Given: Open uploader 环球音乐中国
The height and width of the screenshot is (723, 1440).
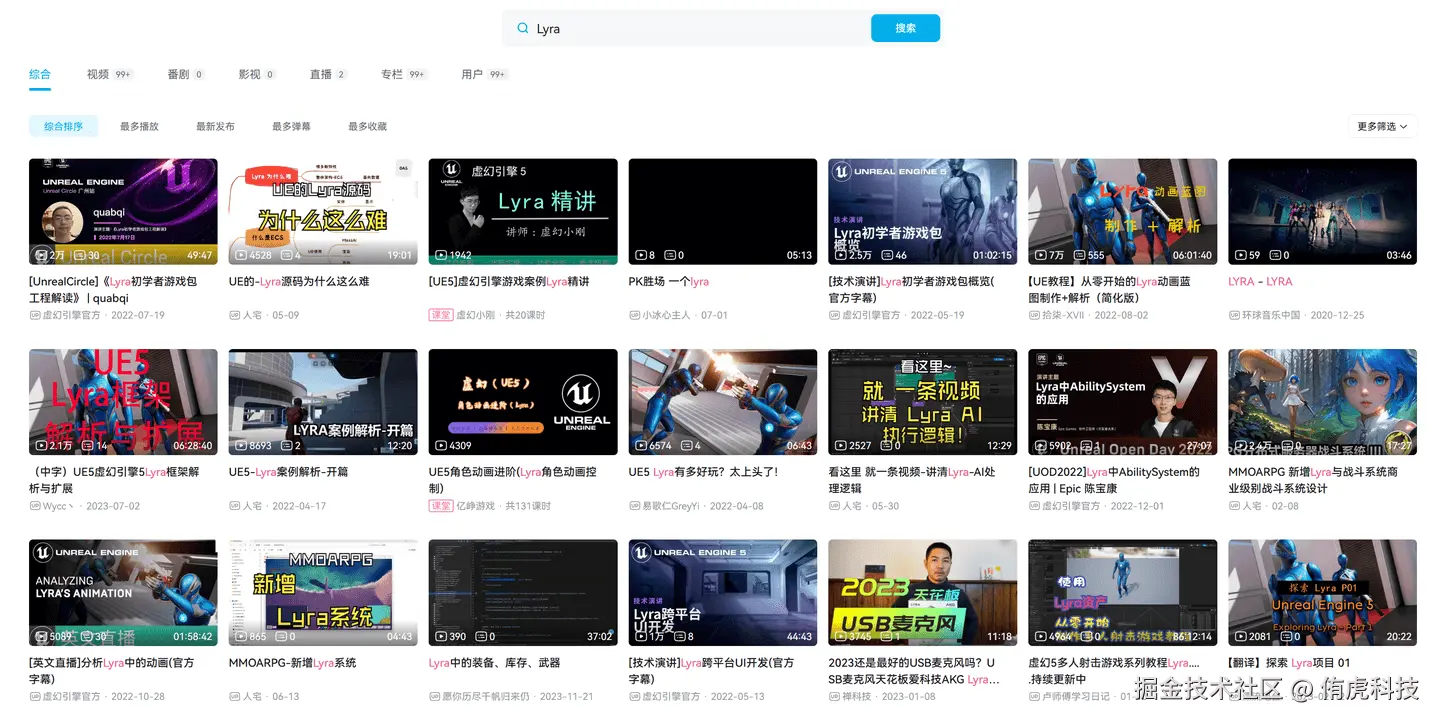Looking at the screenshot, I should [x=1271, y=315].
